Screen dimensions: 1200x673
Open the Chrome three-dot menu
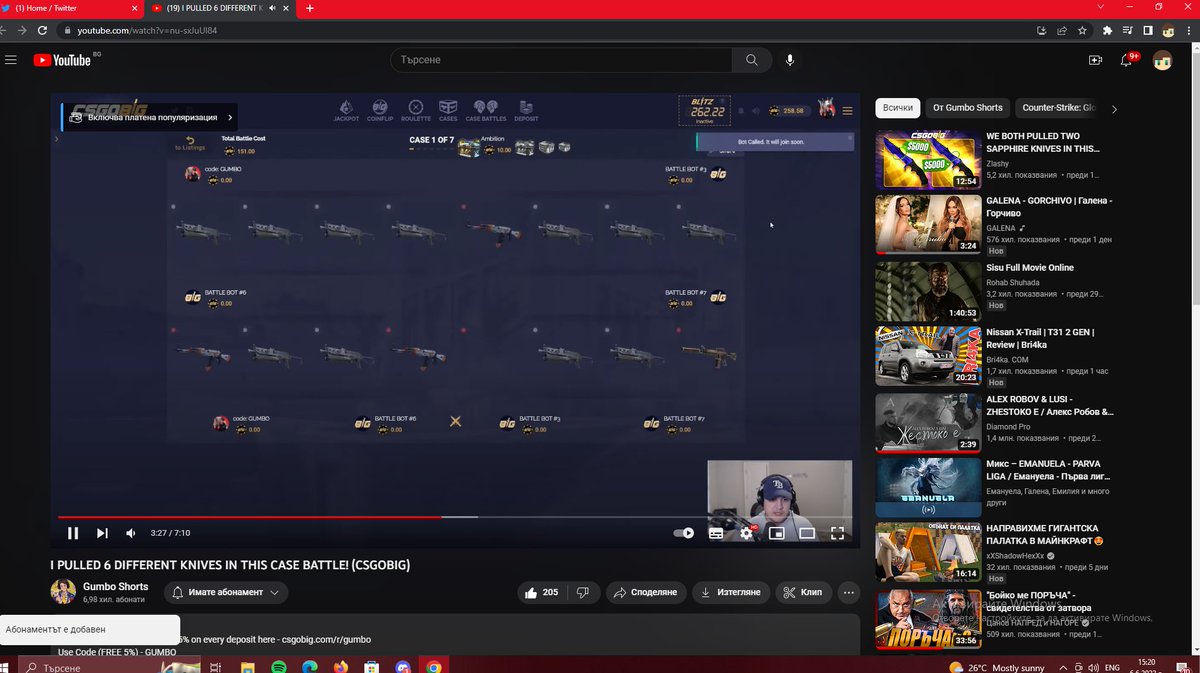click(x=1189, y=30)
